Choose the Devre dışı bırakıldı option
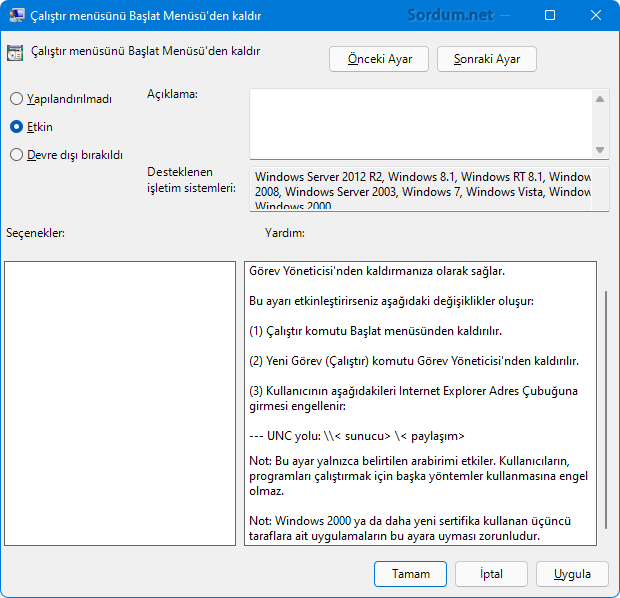This screenshot has height=598, width=620. (66, 155)
